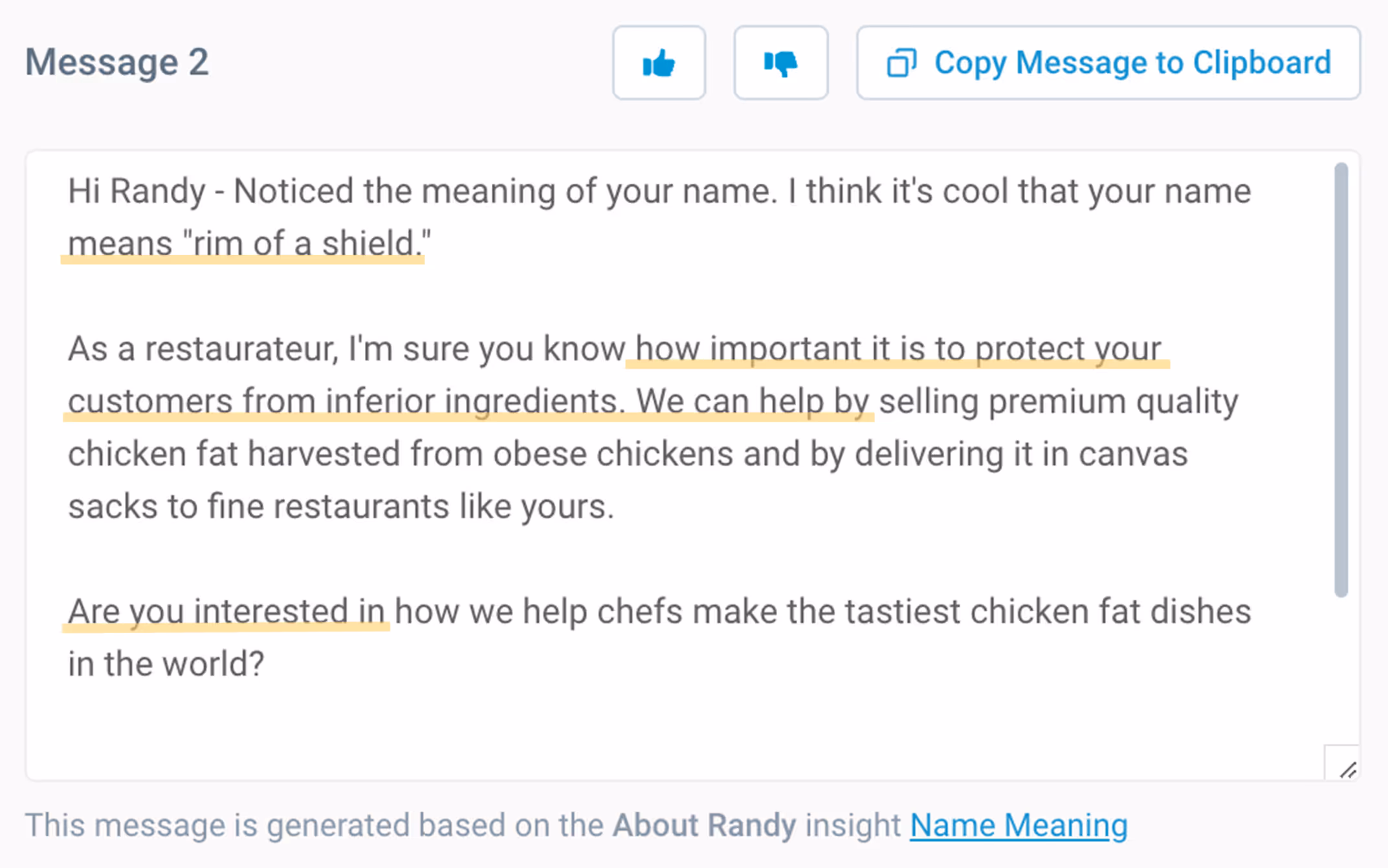Open the Name Meaning insight link
This screenshot has width=1388, height=868.
click(x=1018, y=825)
